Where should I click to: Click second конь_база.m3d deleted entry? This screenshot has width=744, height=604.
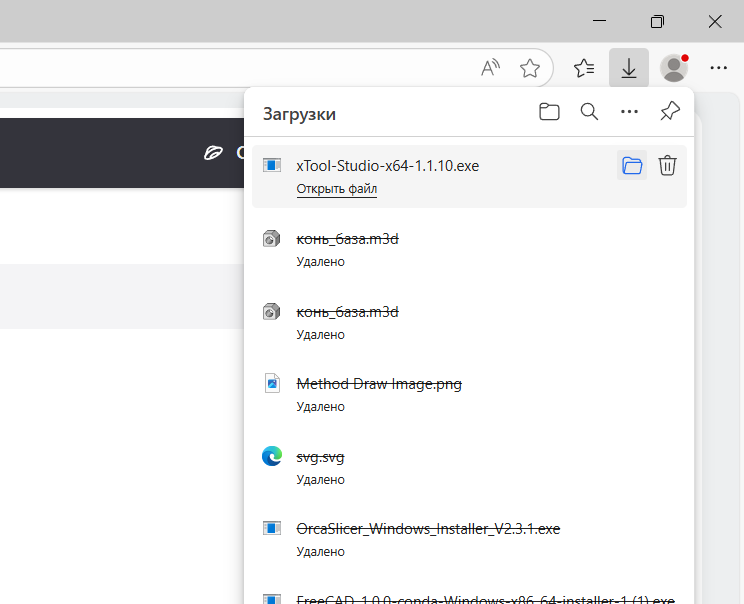pos(469,323)
